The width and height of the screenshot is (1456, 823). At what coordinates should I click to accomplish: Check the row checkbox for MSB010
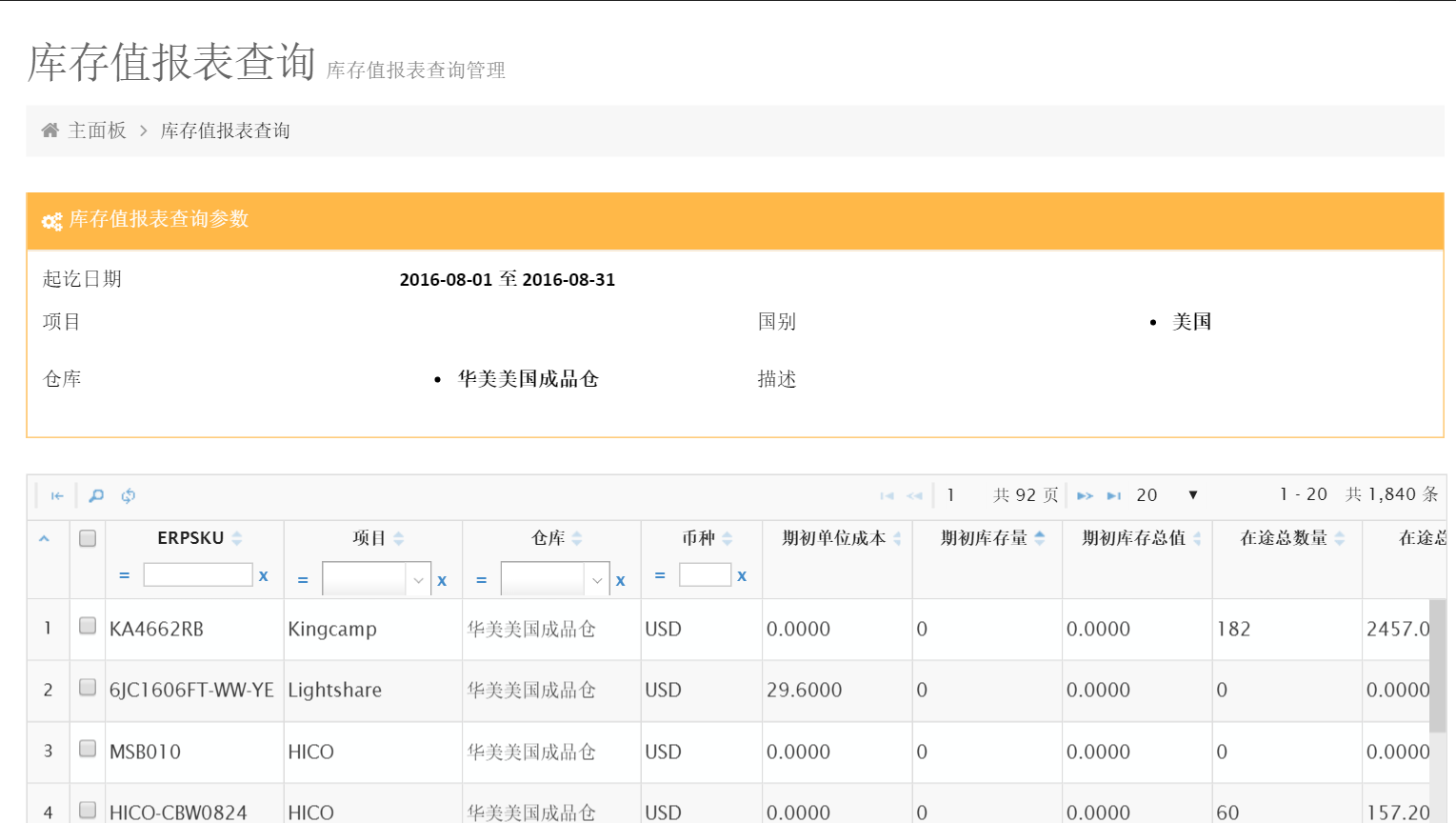pyautogui.click(x=88, y=749)
